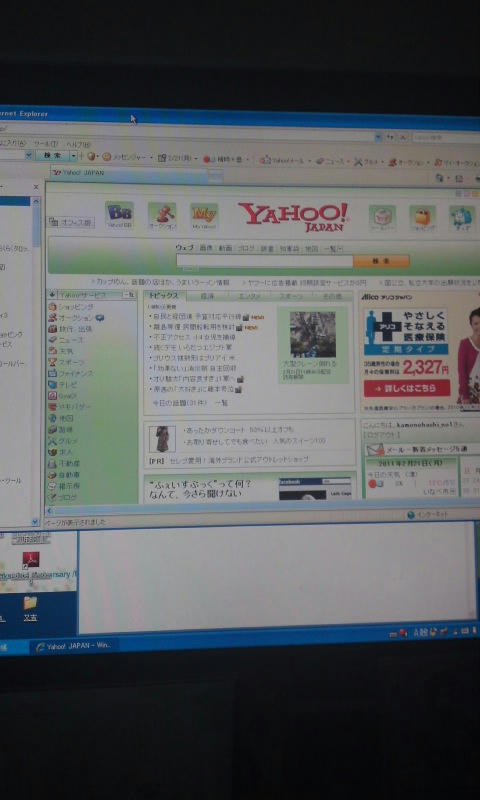Click the car icon in the services list
This screenshot has width=480, height=800.
point(52,474)
